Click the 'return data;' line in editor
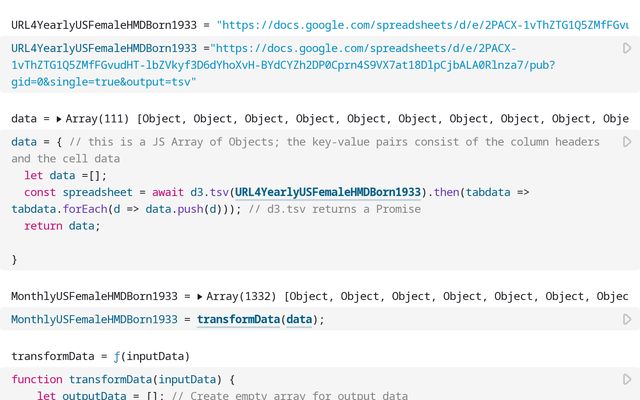Viewport: 640px width, 400px height. click(x=62, y=226)
